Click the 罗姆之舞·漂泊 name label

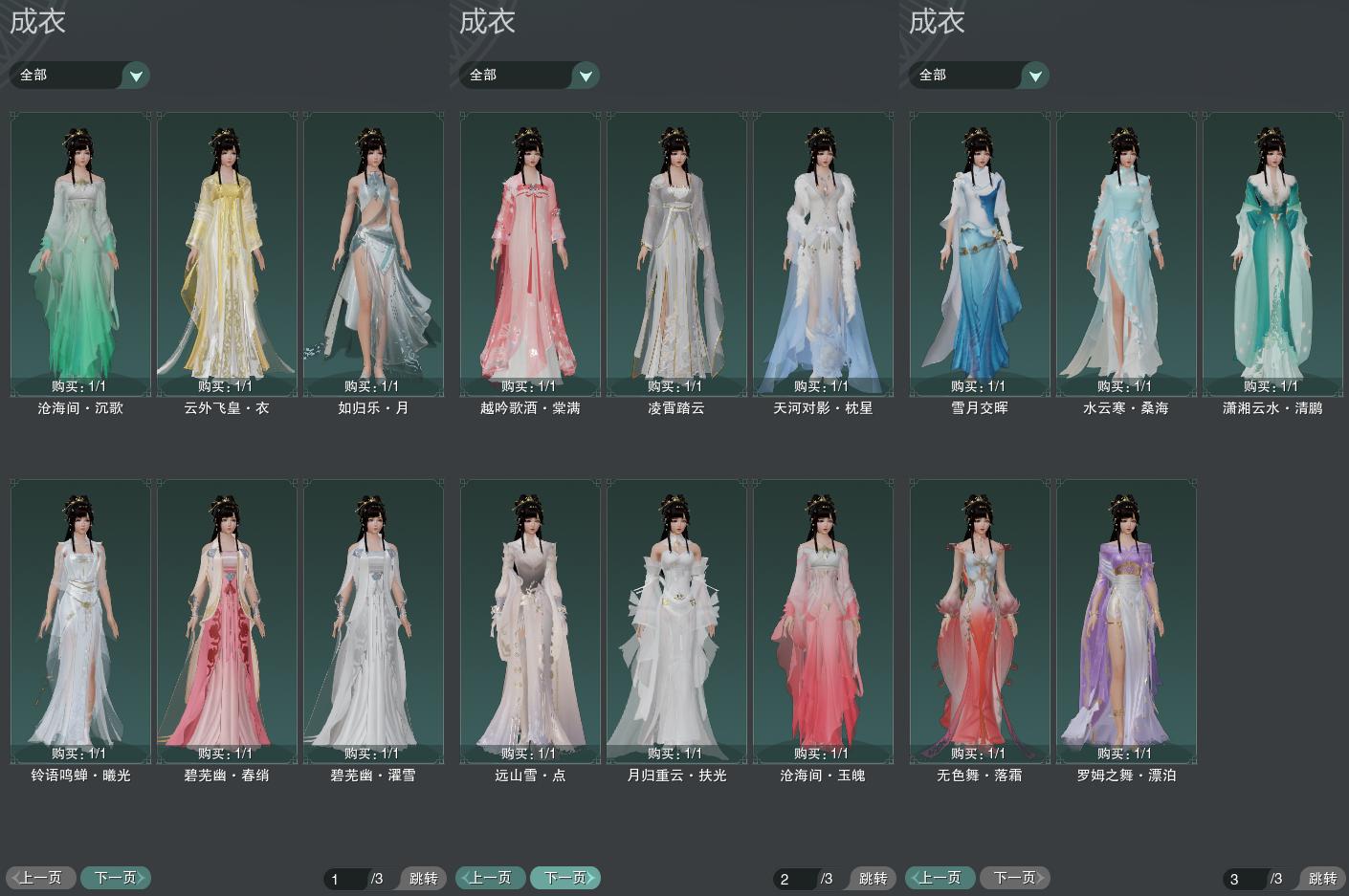click(1126, 776)
